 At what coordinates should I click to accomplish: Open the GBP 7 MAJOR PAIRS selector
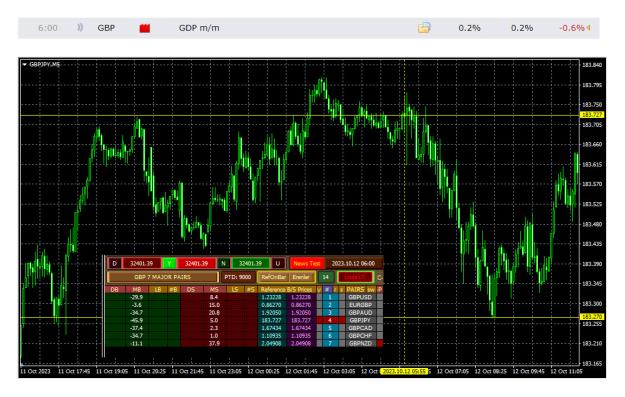pos(163,277)
